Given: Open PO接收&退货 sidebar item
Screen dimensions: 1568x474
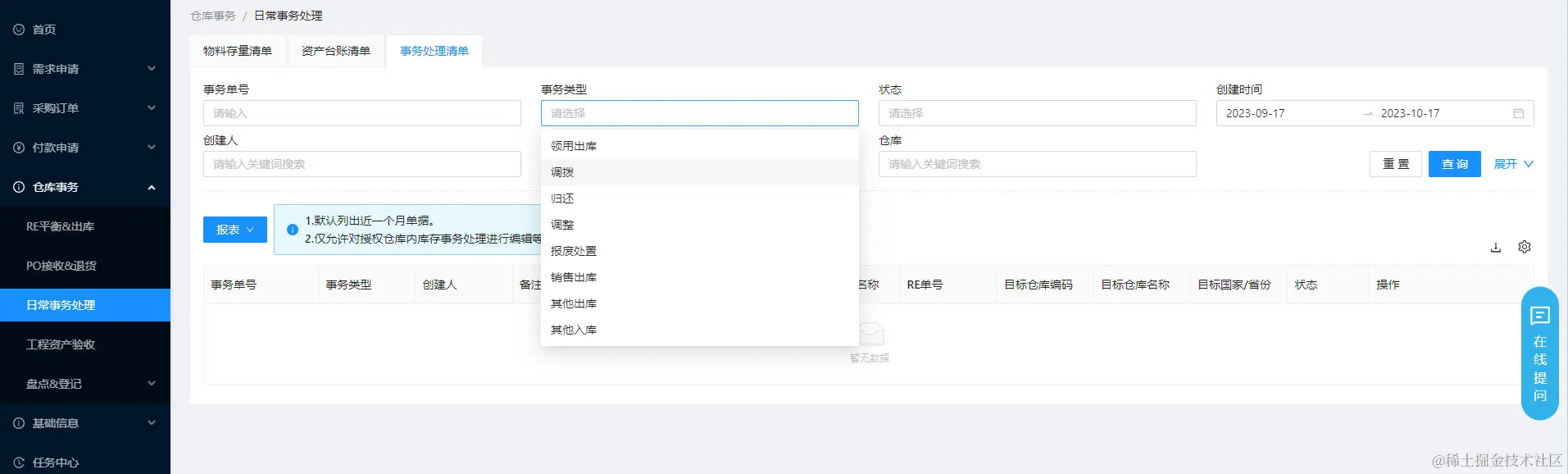Looking at the screenshot, I should pos(85,266).
